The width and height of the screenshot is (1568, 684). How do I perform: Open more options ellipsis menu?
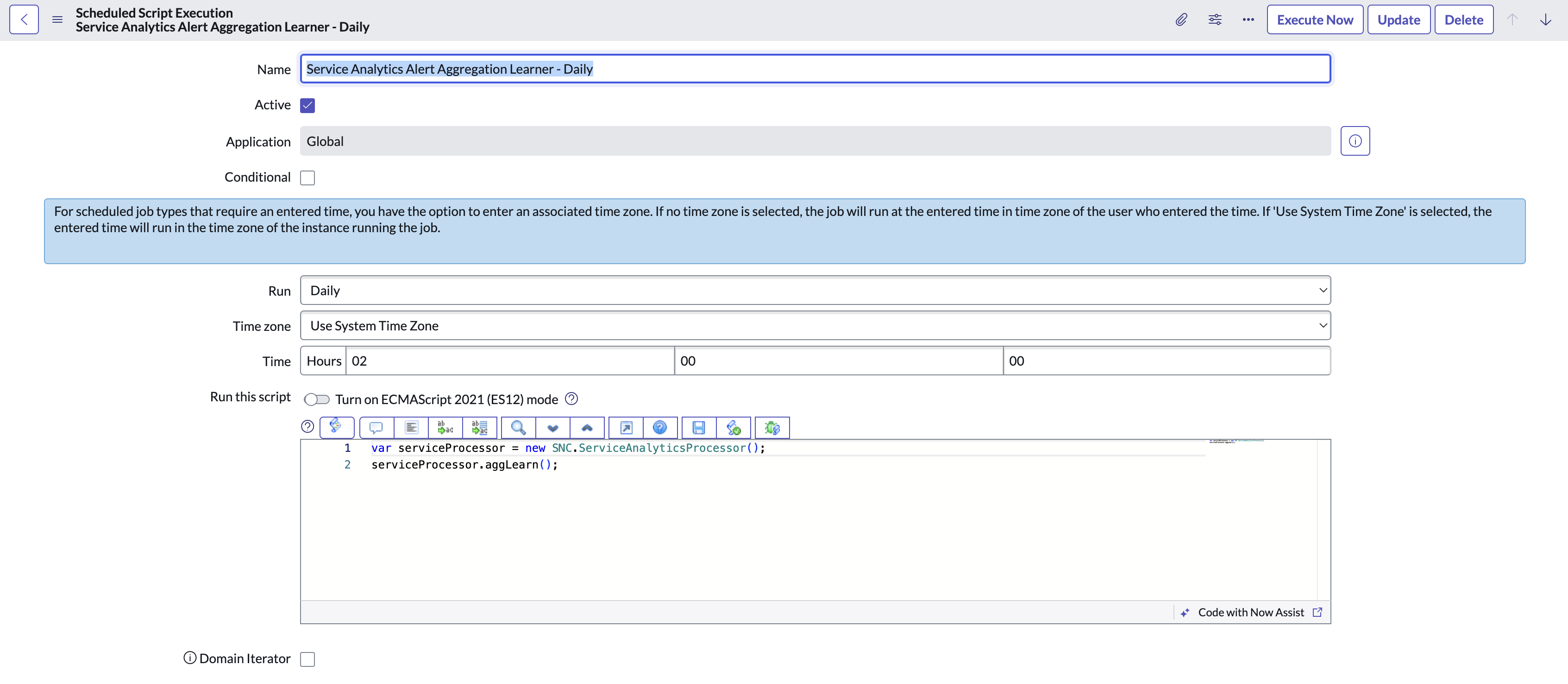[x=1248, y=19]
